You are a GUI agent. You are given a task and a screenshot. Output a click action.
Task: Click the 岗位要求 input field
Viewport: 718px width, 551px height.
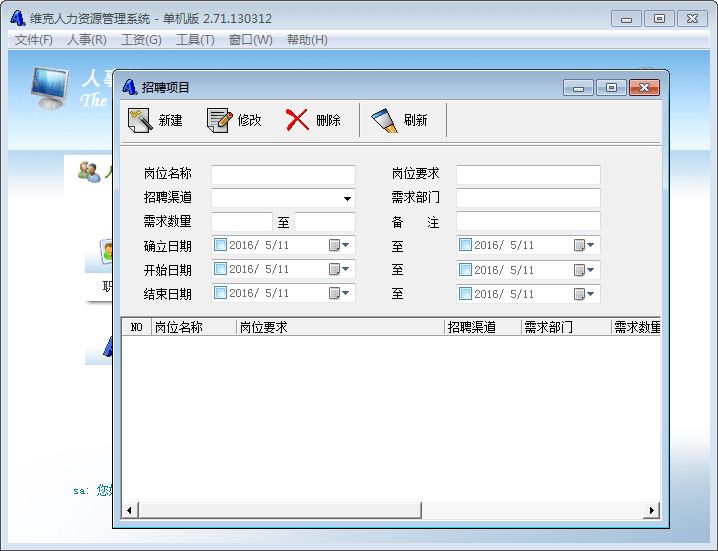[528, 175]
